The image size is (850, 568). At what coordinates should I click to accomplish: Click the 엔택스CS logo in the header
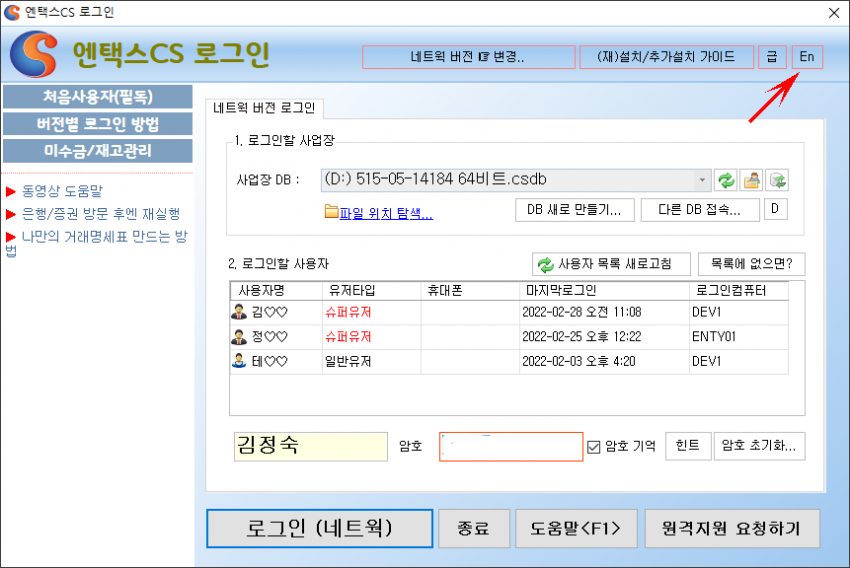34,54
